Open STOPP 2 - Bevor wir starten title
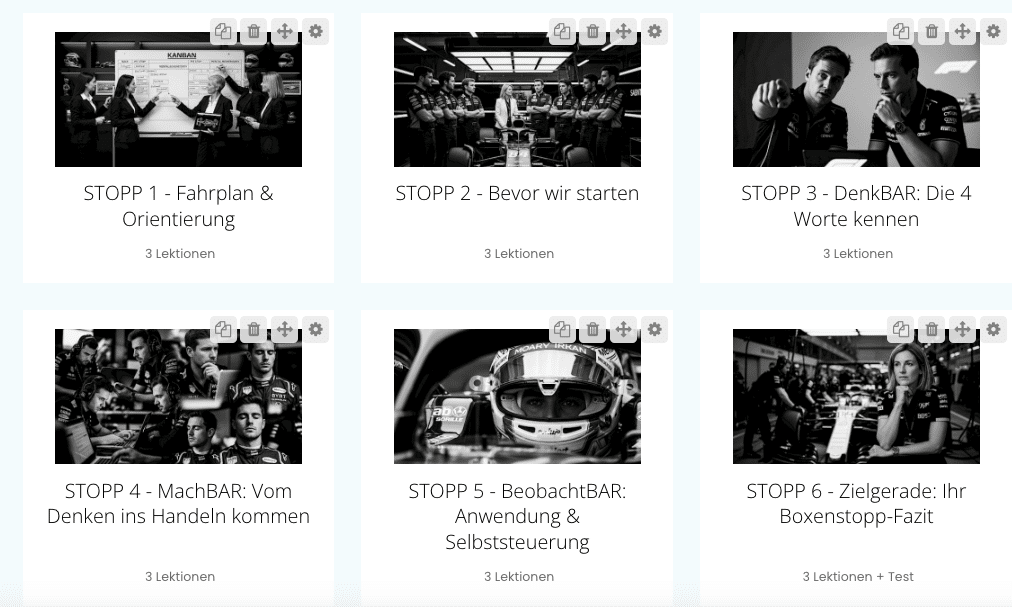 [x=517, y=193]
